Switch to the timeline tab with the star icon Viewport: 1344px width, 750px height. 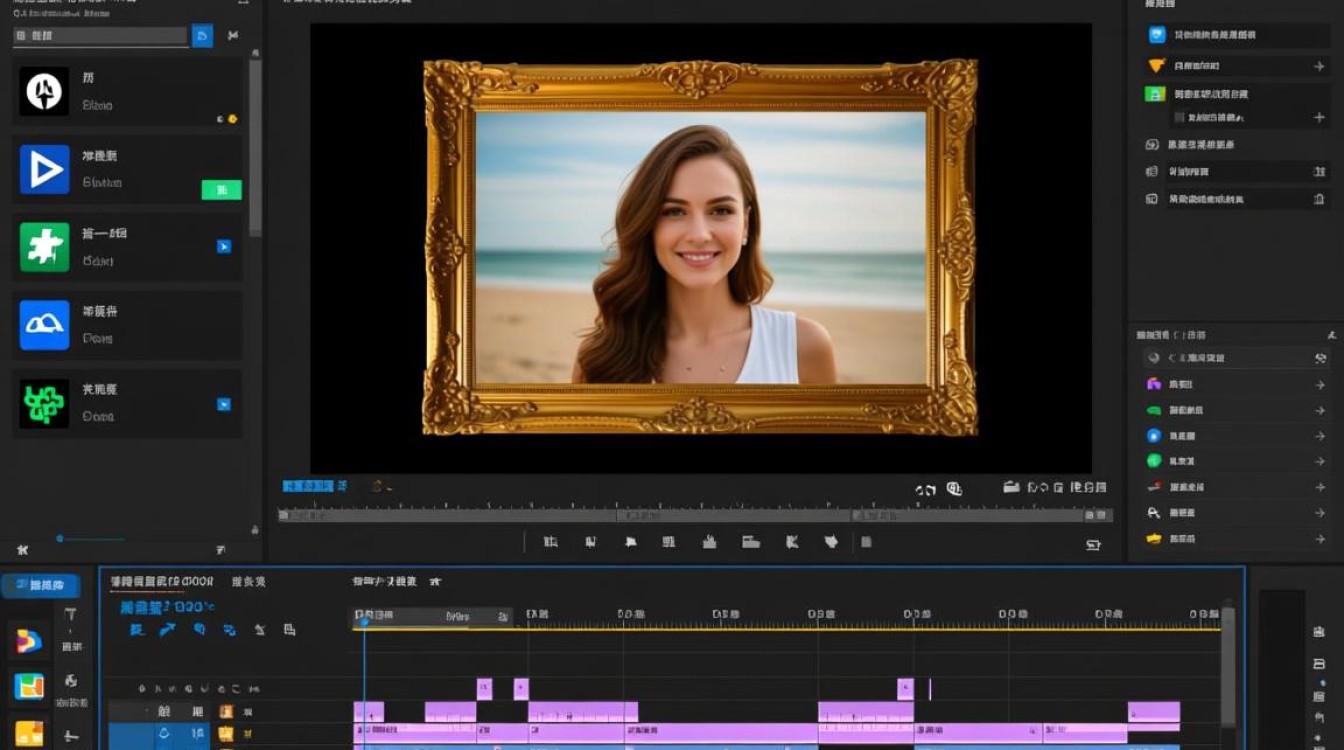(397, 581)
